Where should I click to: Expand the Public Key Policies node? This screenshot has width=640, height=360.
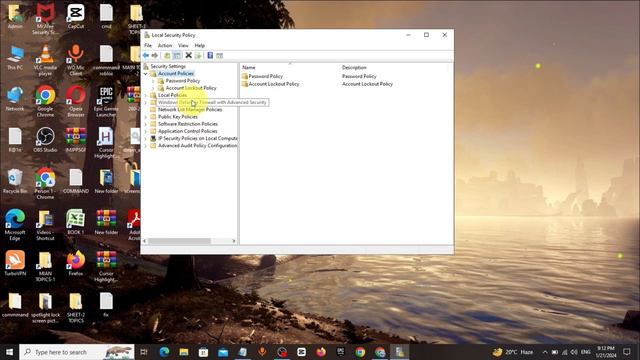[146, 117]
